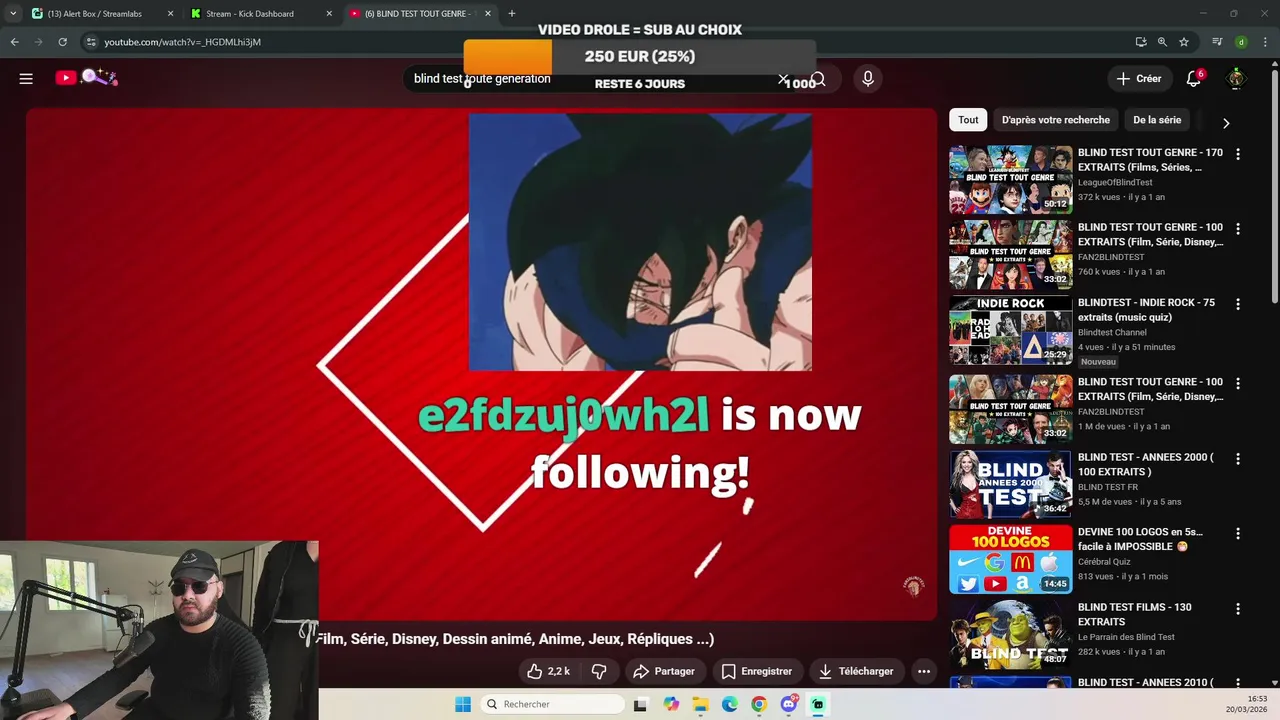Open Windows Start menu
Screen dimensions: 1280x720
pos(463,704)
